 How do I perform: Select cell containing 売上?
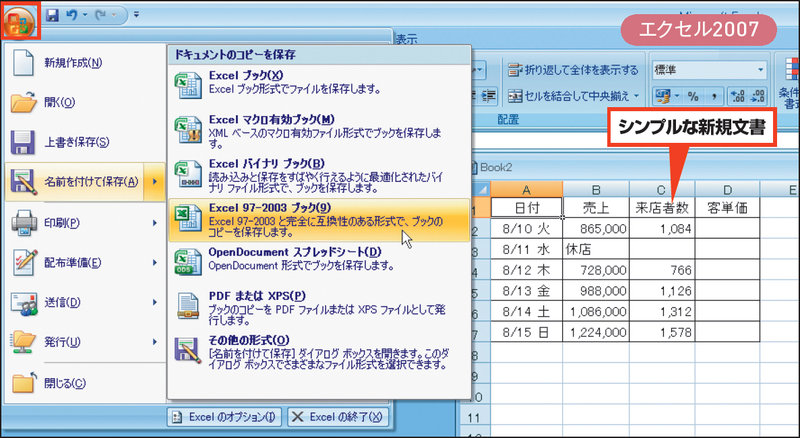(x=596, y=208)
